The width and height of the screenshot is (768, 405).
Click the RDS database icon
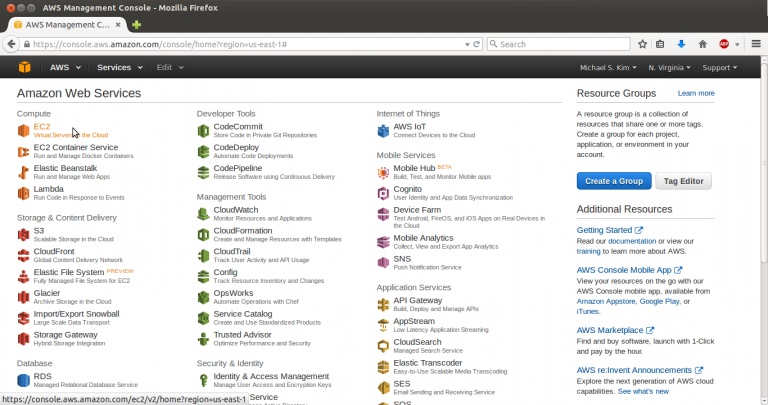[x=24, y=381]
